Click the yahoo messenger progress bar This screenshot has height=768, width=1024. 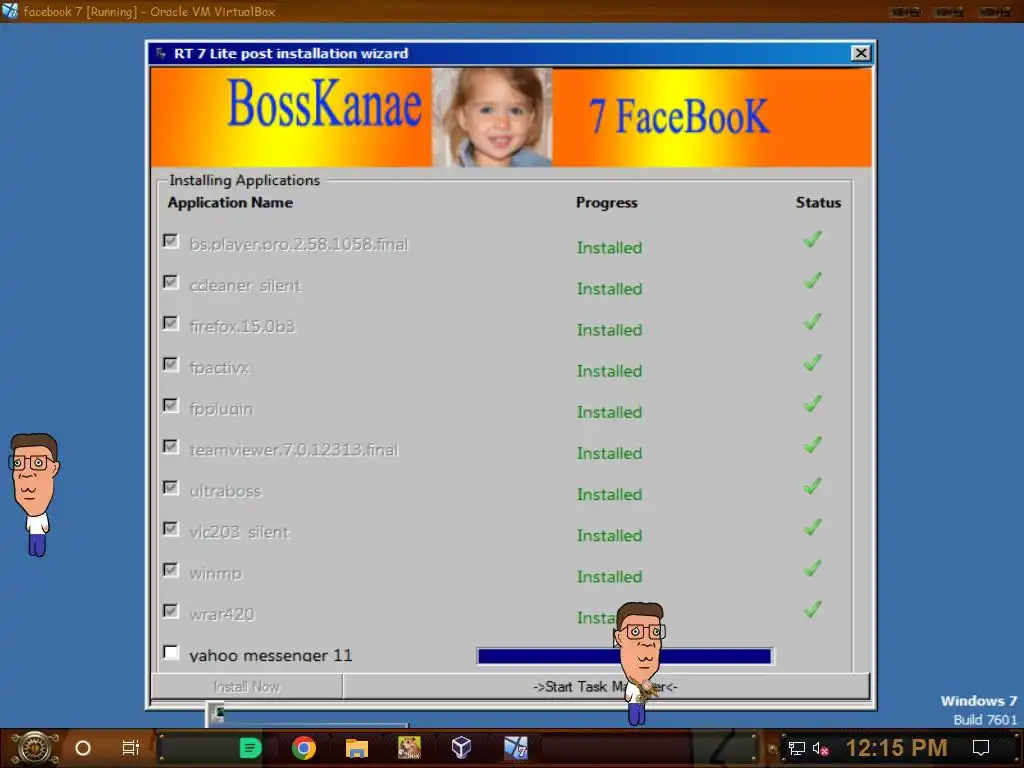coord(624,656)
